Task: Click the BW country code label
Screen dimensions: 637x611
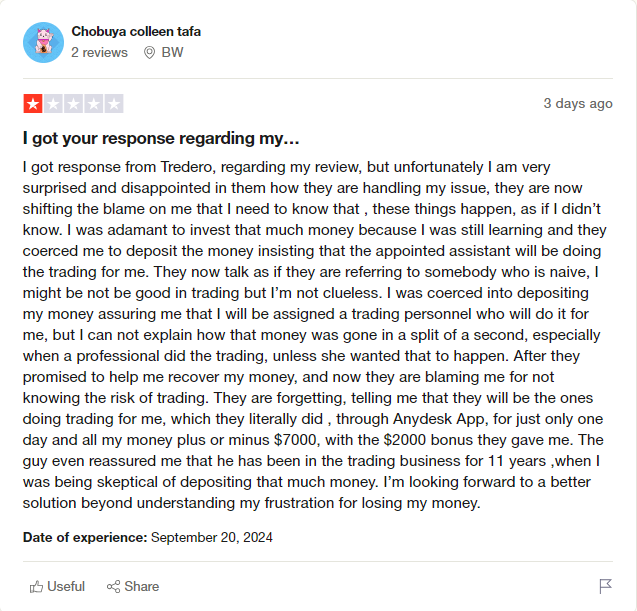Action: [x=172, y=52]
